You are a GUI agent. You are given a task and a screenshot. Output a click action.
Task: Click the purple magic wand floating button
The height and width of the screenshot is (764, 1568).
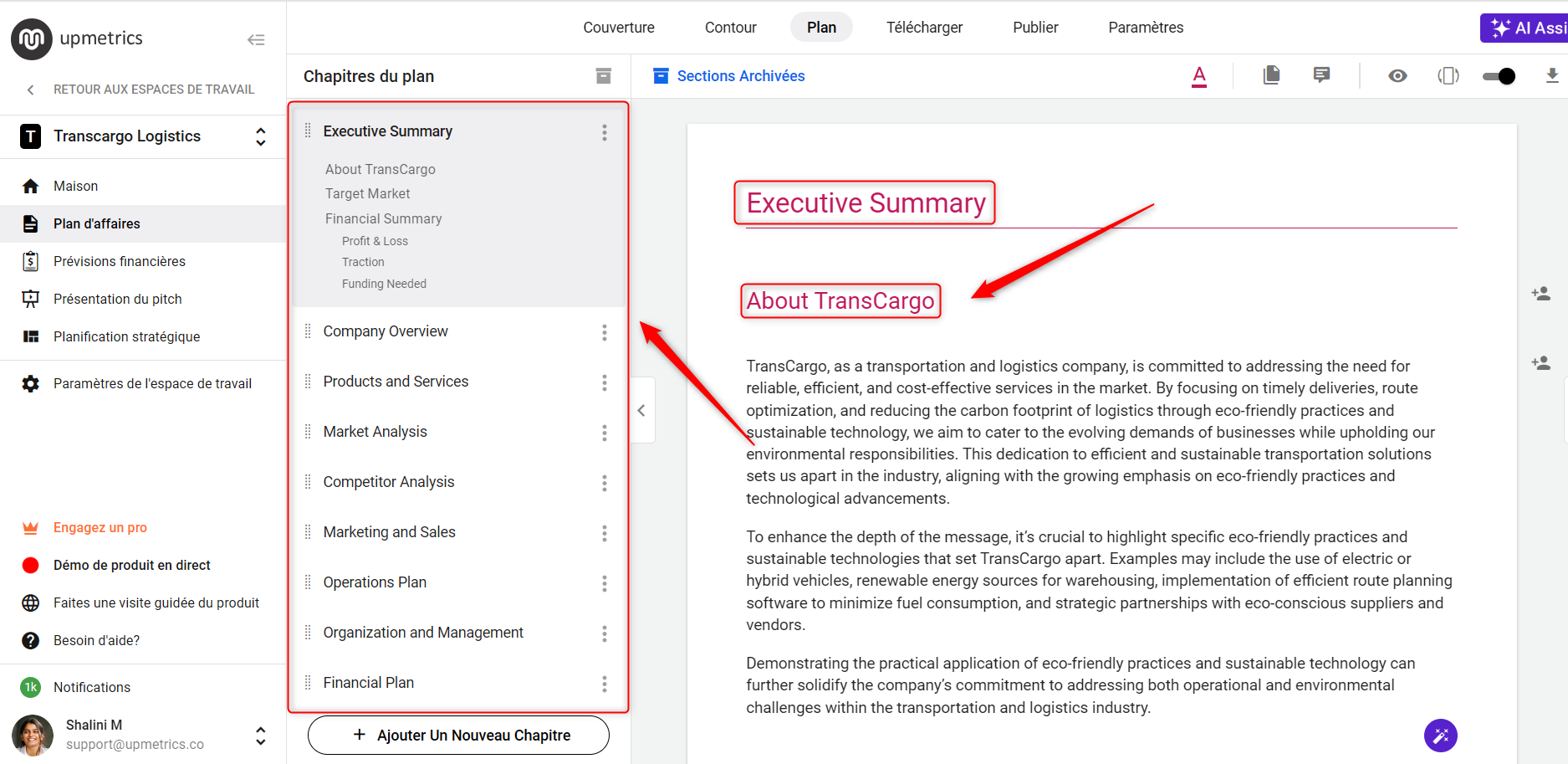click(x=1440, y=736)
